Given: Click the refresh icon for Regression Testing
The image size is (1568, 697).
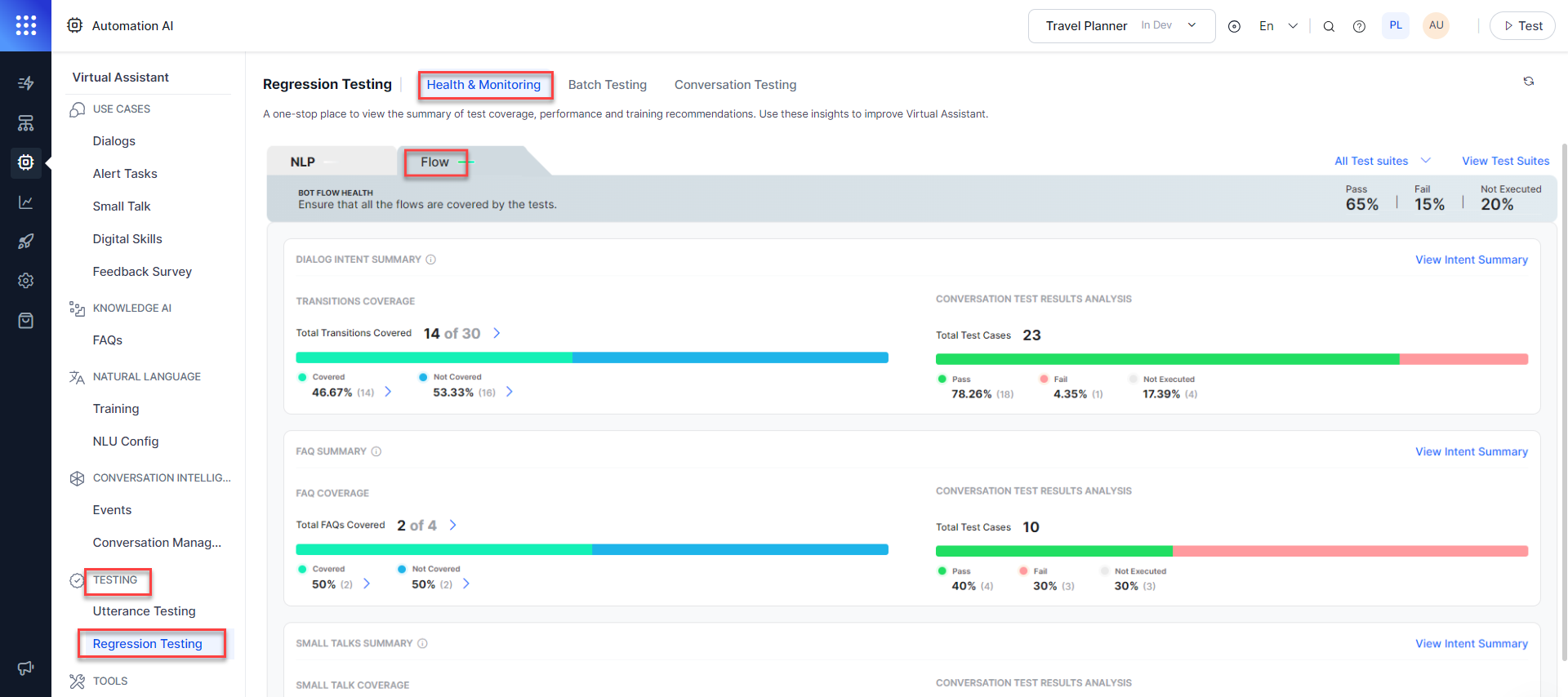Looking at the screenshot, I should coord(1528,82).
